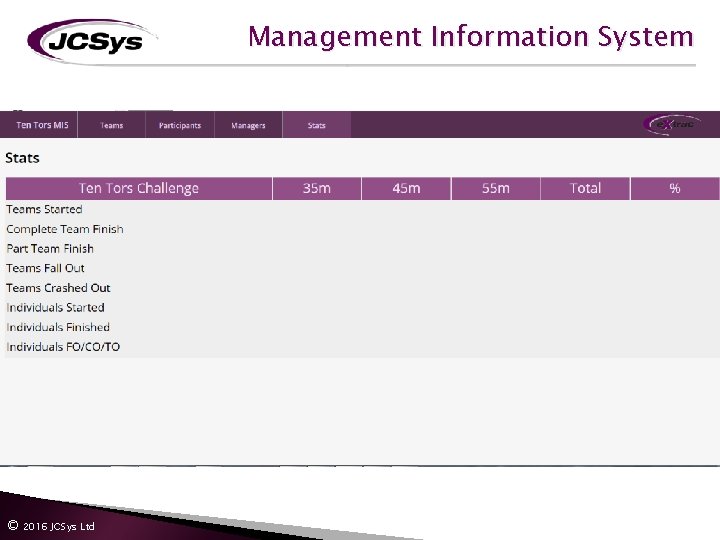Image resolution: width=720 pixels, height=540 pixels.
Task: Open the Ten Tors MIS tab
Action: click(39, 125)
